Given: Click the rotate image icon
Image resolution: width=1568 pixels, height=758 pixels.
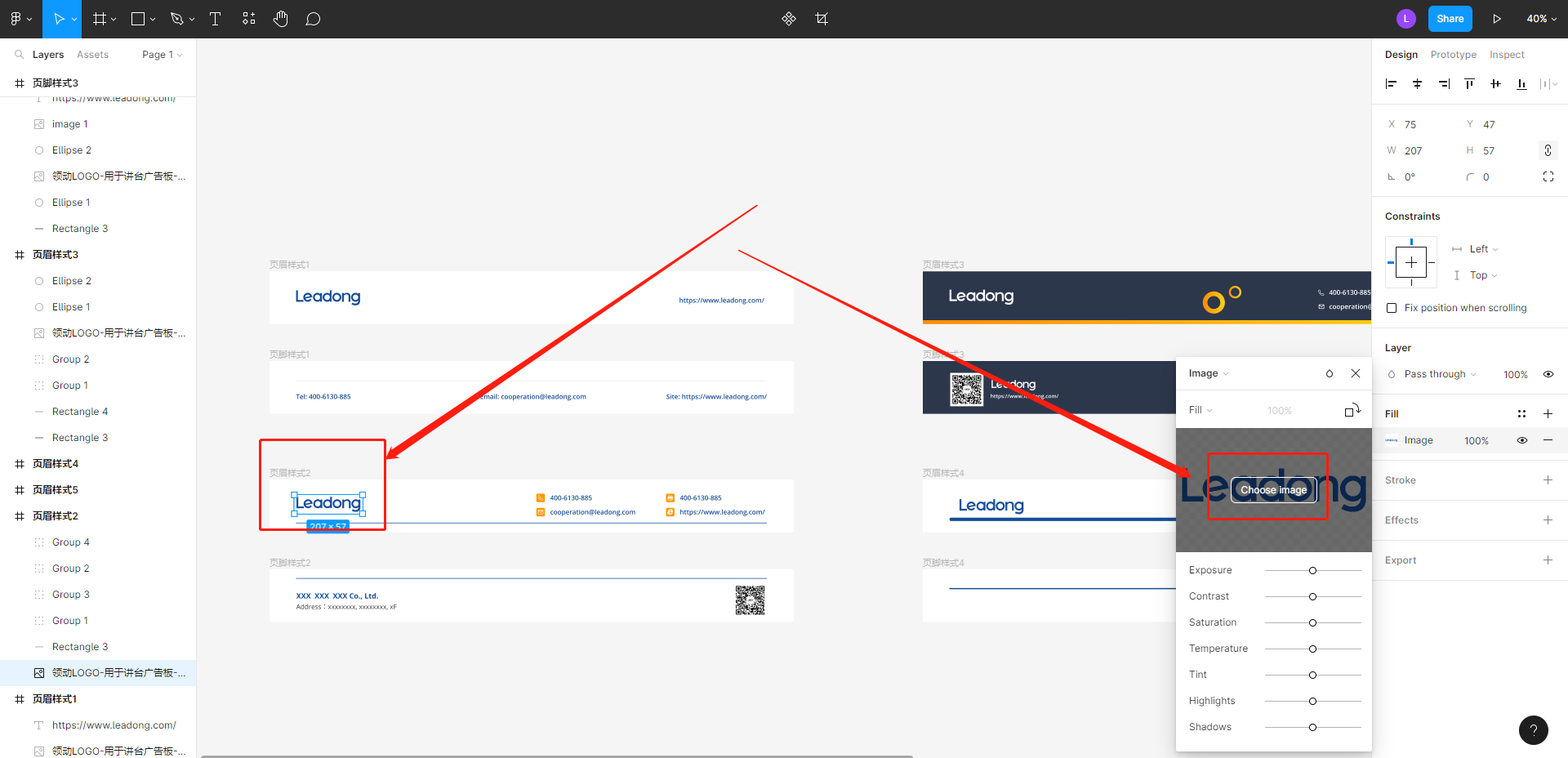Looking at the screenshot, I should (x=1352, y=410).
